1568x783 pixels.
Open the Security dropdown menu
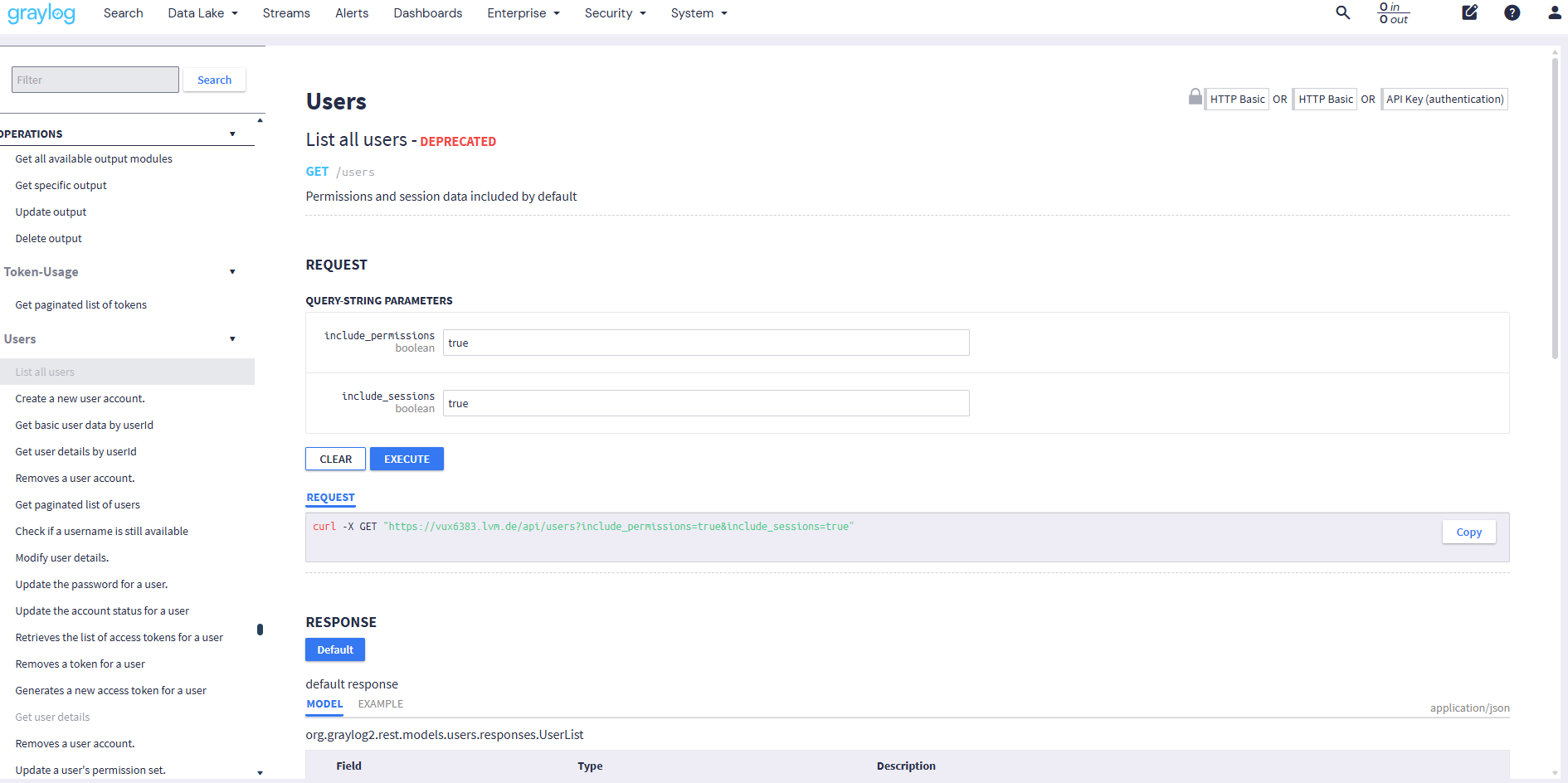pyautogui.click(x=616, y=13)
